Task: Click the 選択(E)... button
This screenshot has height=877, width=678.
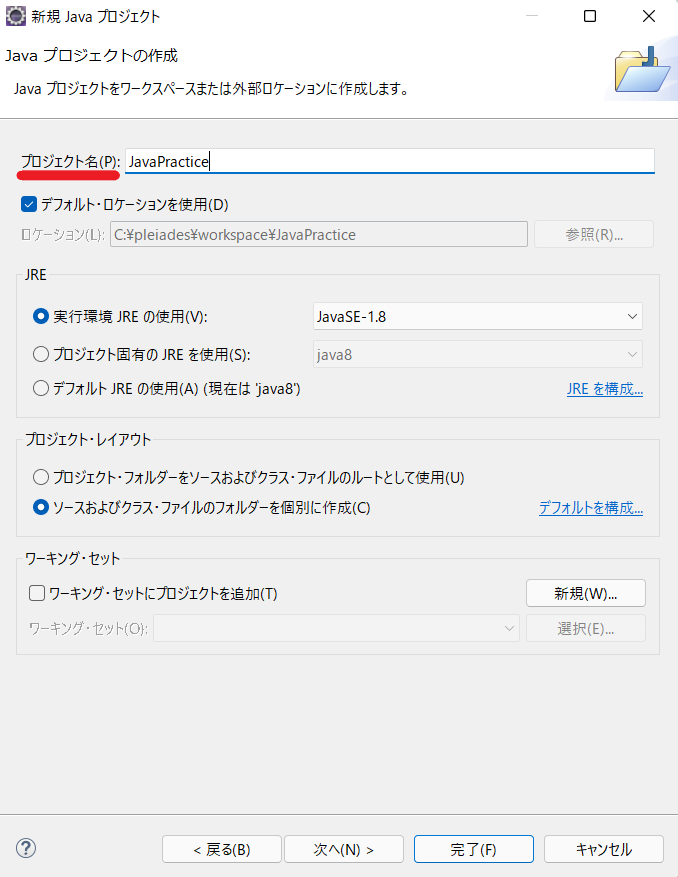Action: pyautogui.click(x=586, y=628)
